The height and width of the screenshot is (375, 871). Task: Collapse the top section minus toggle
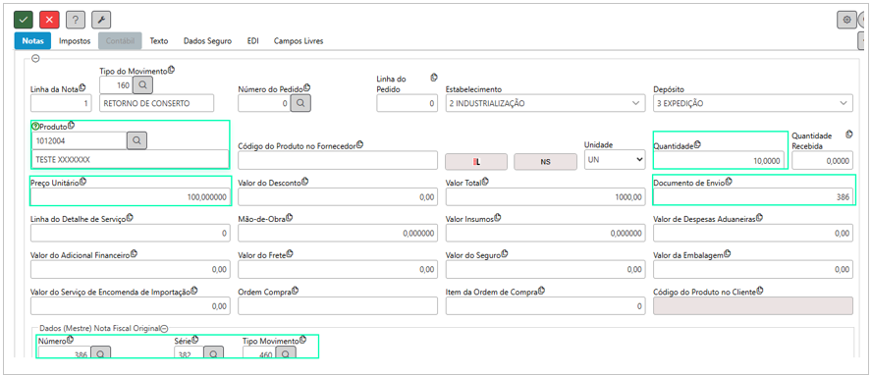[36, 58]
